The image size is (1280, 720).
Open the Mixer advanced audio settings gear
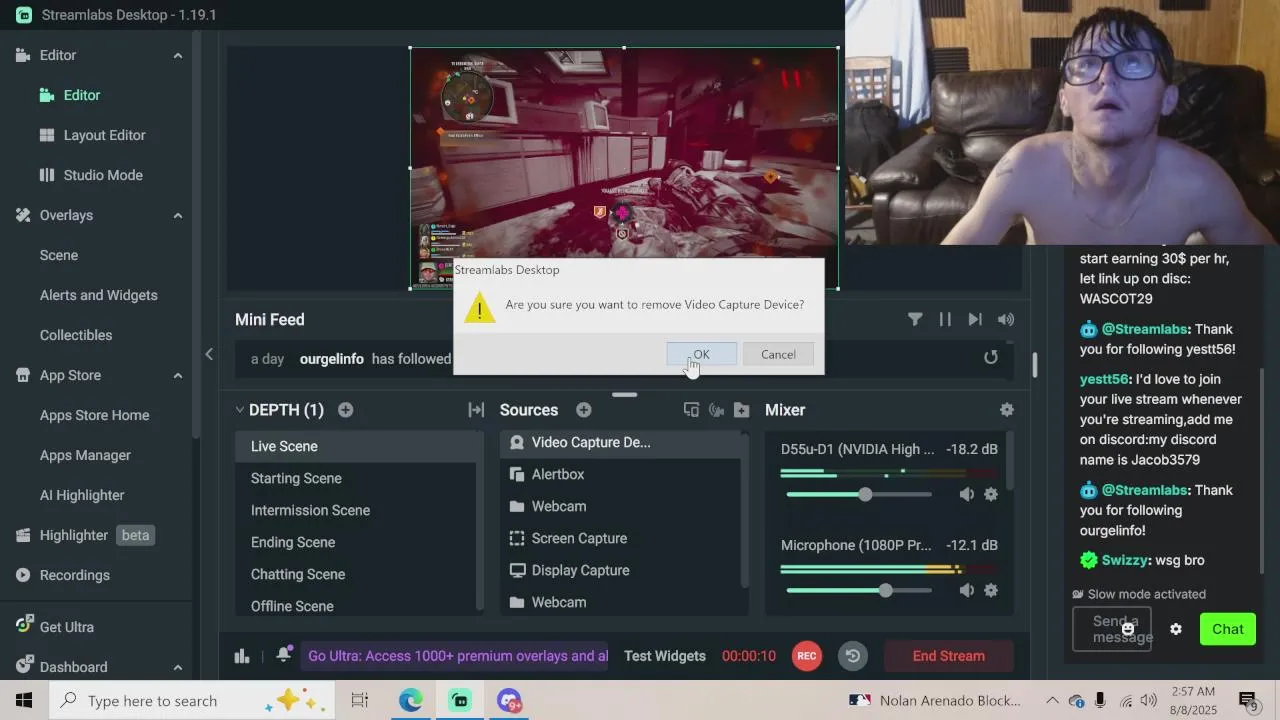[x=1007, y=410]
